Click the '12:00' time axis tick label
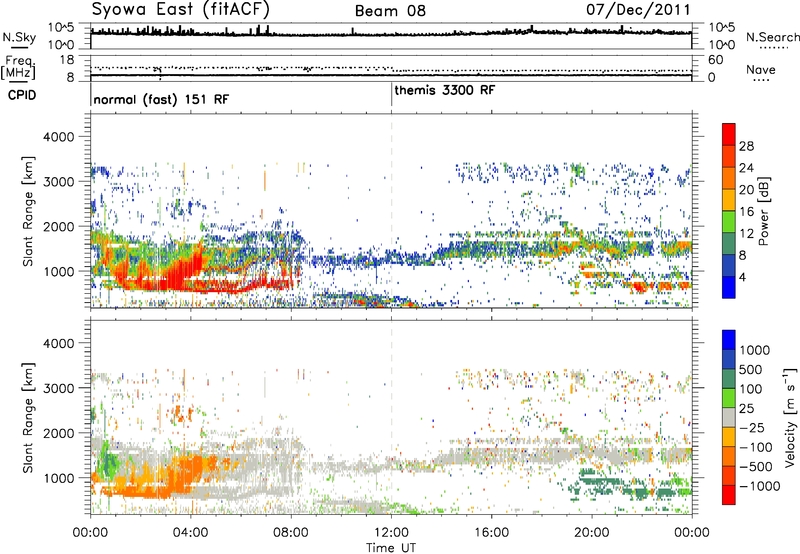Viewport: 800px width, 554px height. click(391, 533)
